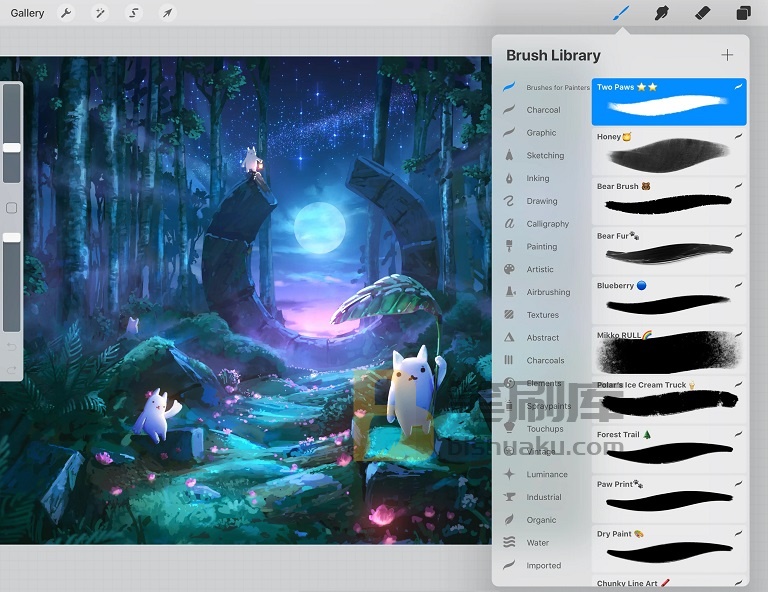Adjust the brush size slider handle
The width and height of the screenshot is (768, 592).
(12, 147)
